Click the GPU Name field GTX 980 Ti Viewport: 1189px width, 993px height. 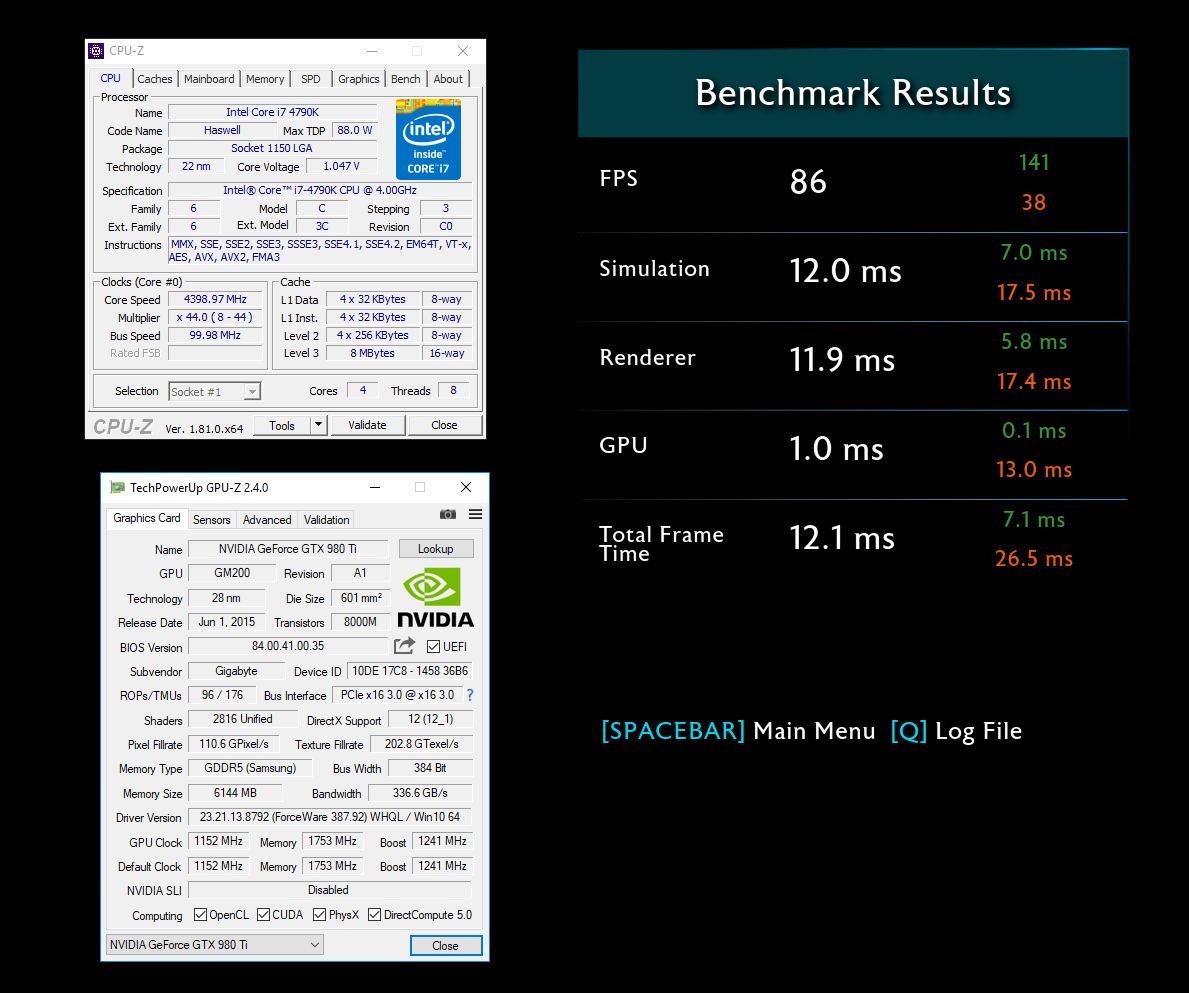pos(288,549)
